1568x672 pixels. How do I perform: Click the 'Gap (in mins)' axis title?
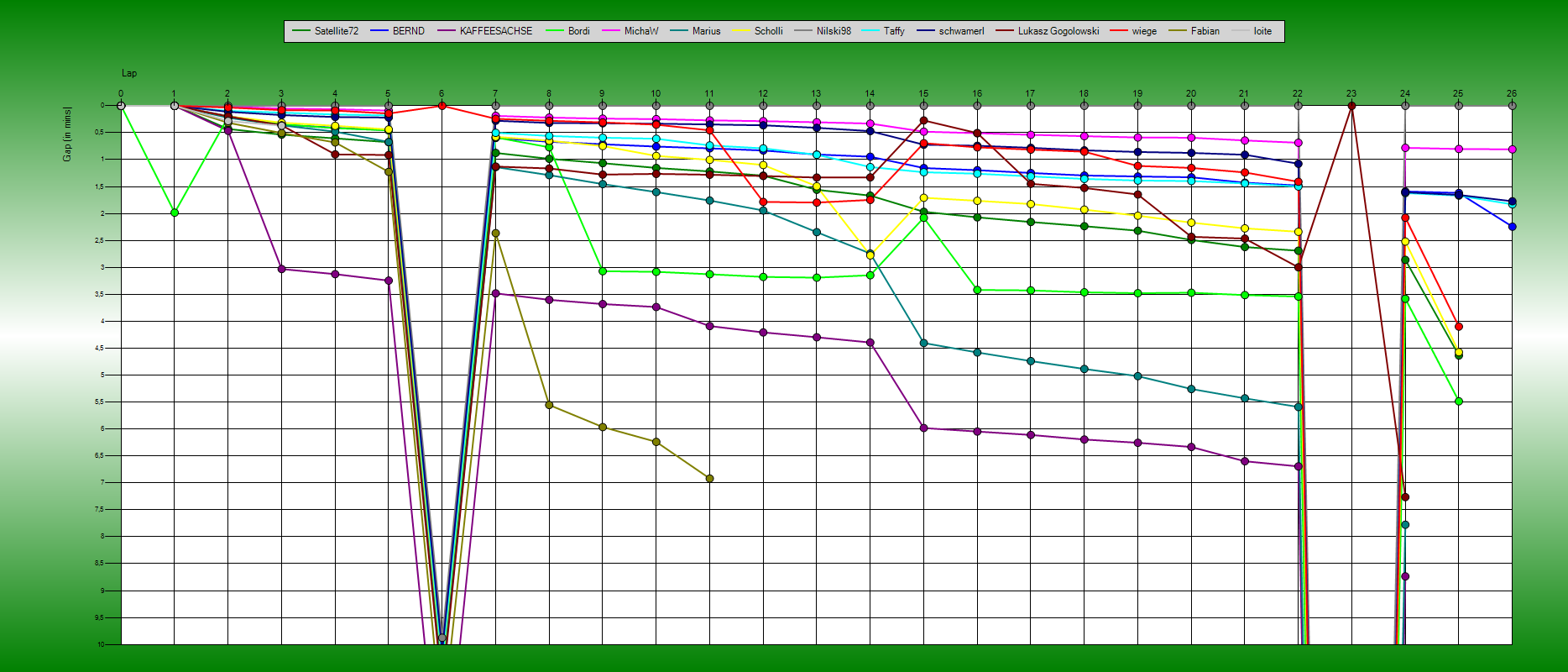[x=67, y=134]
